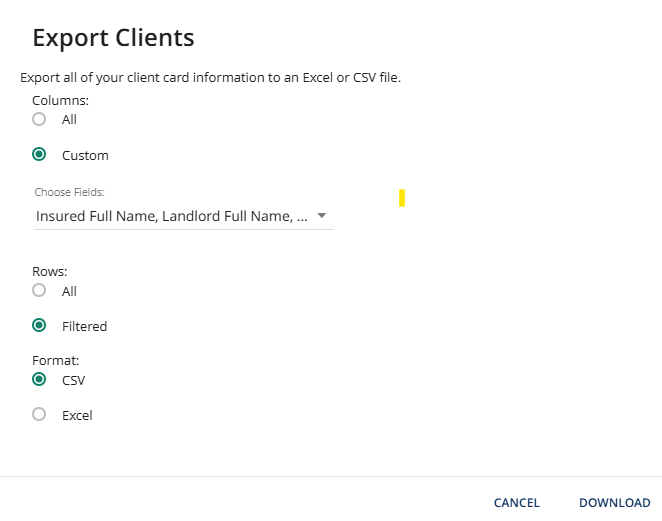Choose the Filtered rows radio button

point(39,325)
